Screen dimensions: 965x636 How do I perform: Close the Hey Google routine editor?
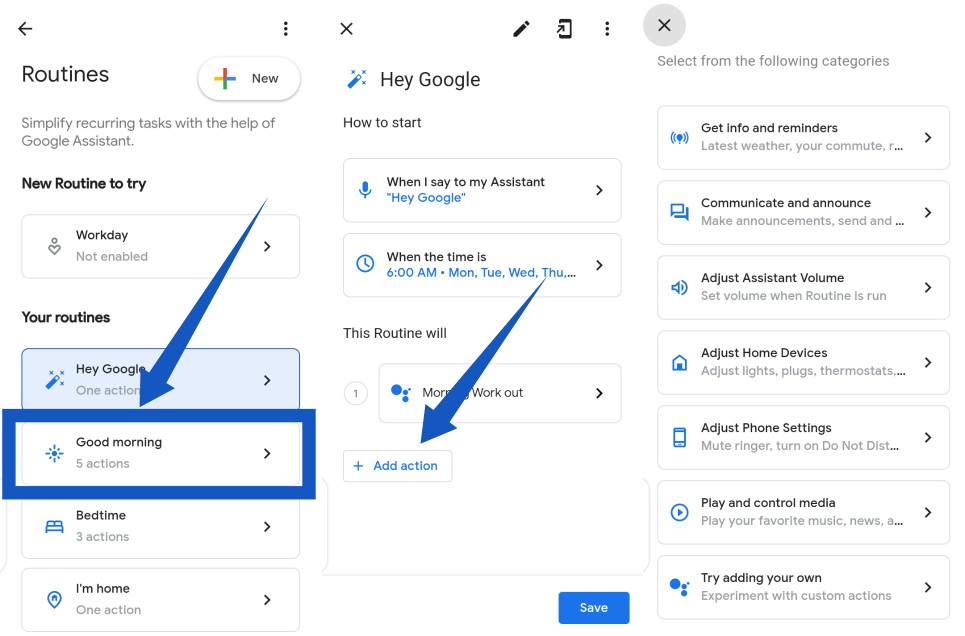coord(346,29)
